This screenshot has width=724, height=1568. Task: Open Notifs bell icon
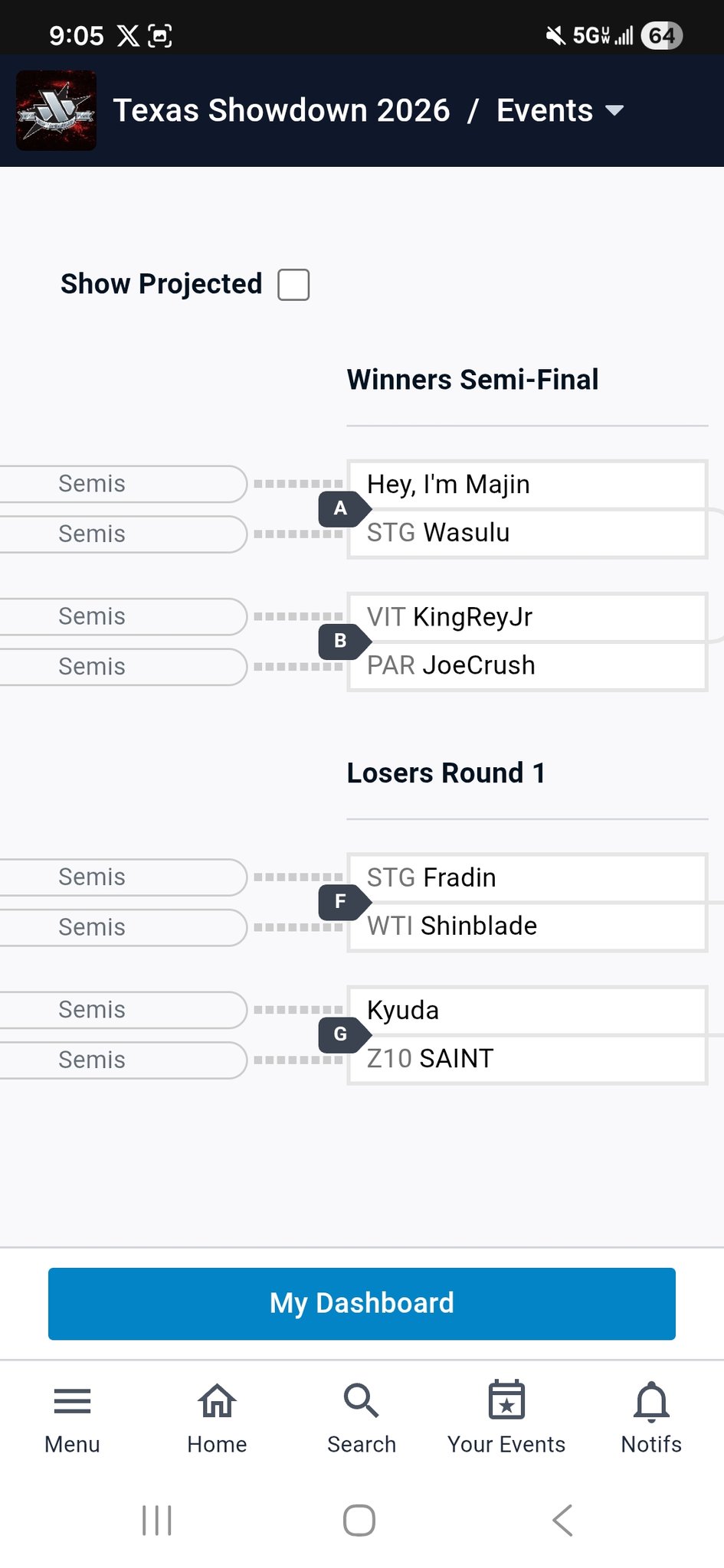[x=651, y=1401]
